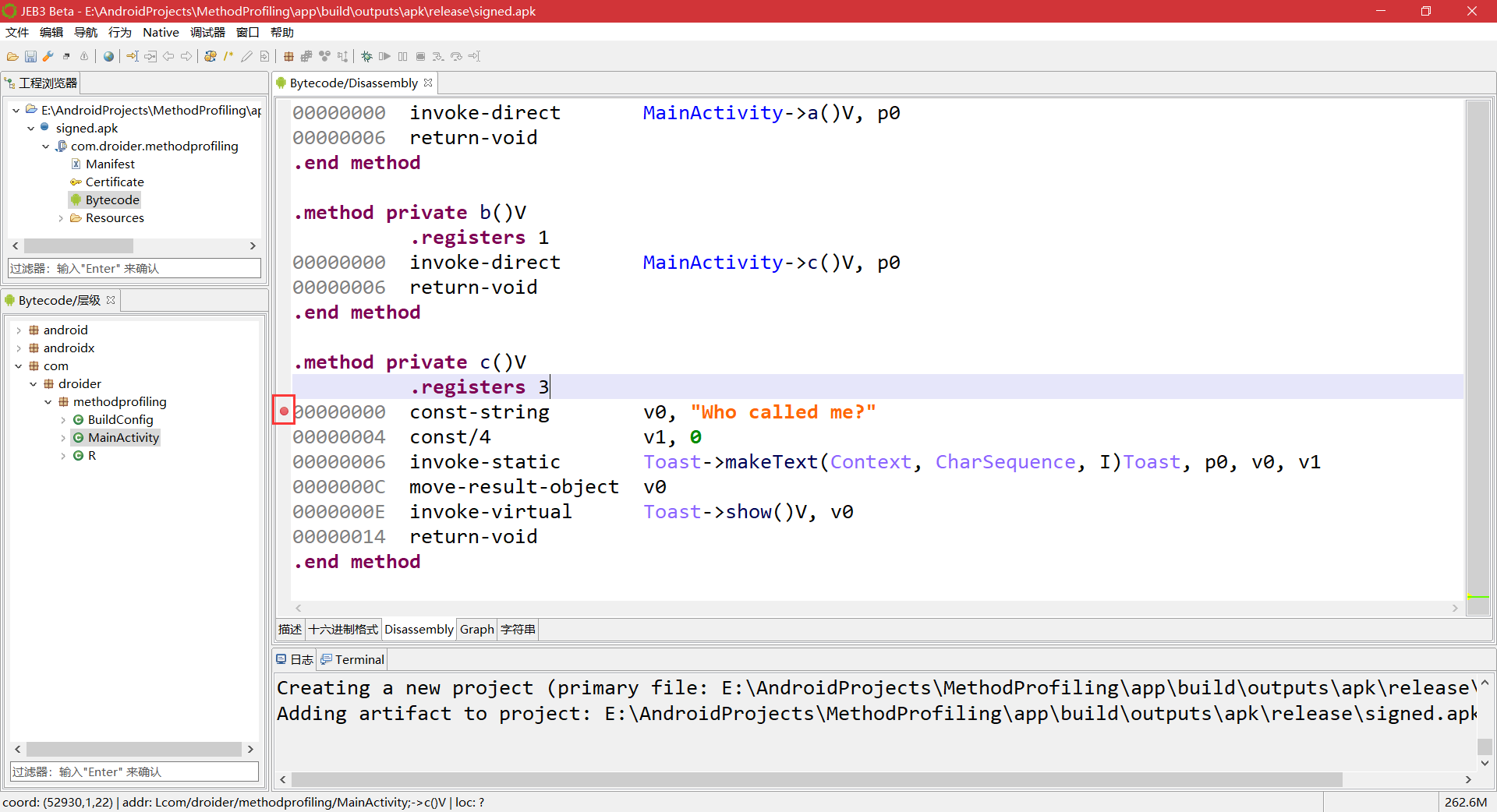This screenshot has height=812, width=1497.
Task: Click the Save project floppy icon
Action: point(30,56)
